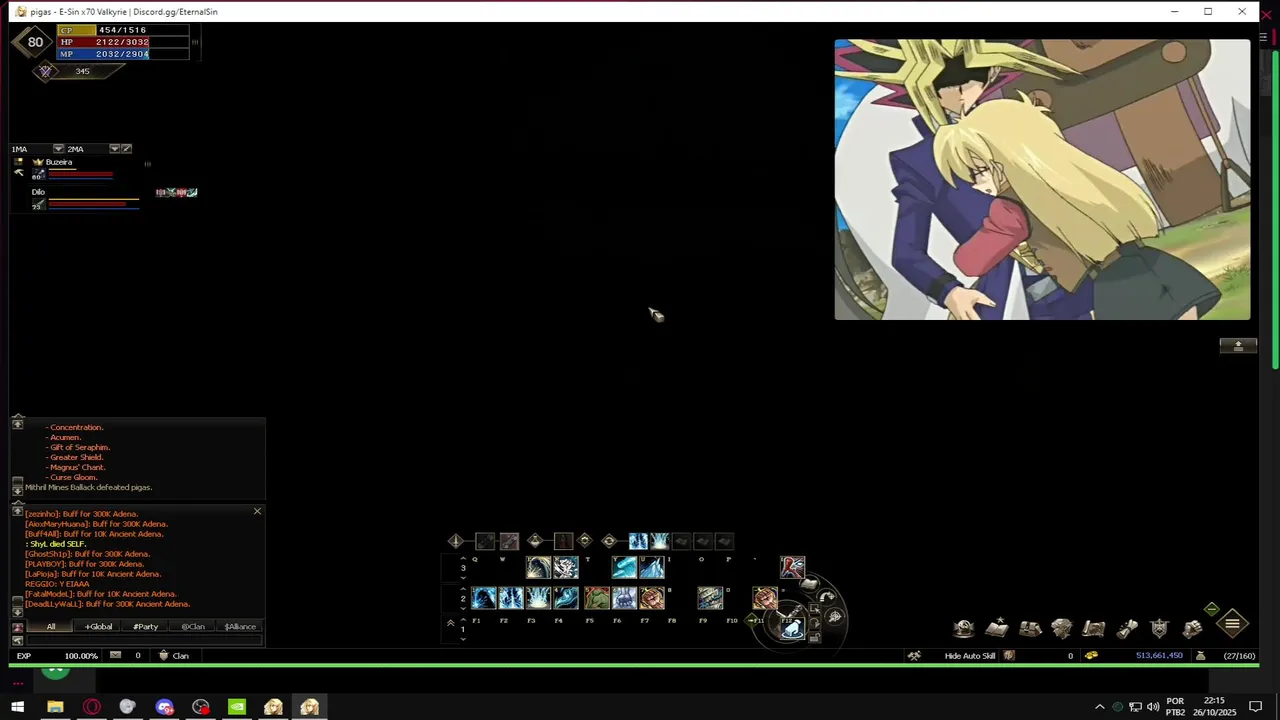Click round compass icon on shortcut wheel
The height and width of the screenshot is (720, 1280).
835,617
